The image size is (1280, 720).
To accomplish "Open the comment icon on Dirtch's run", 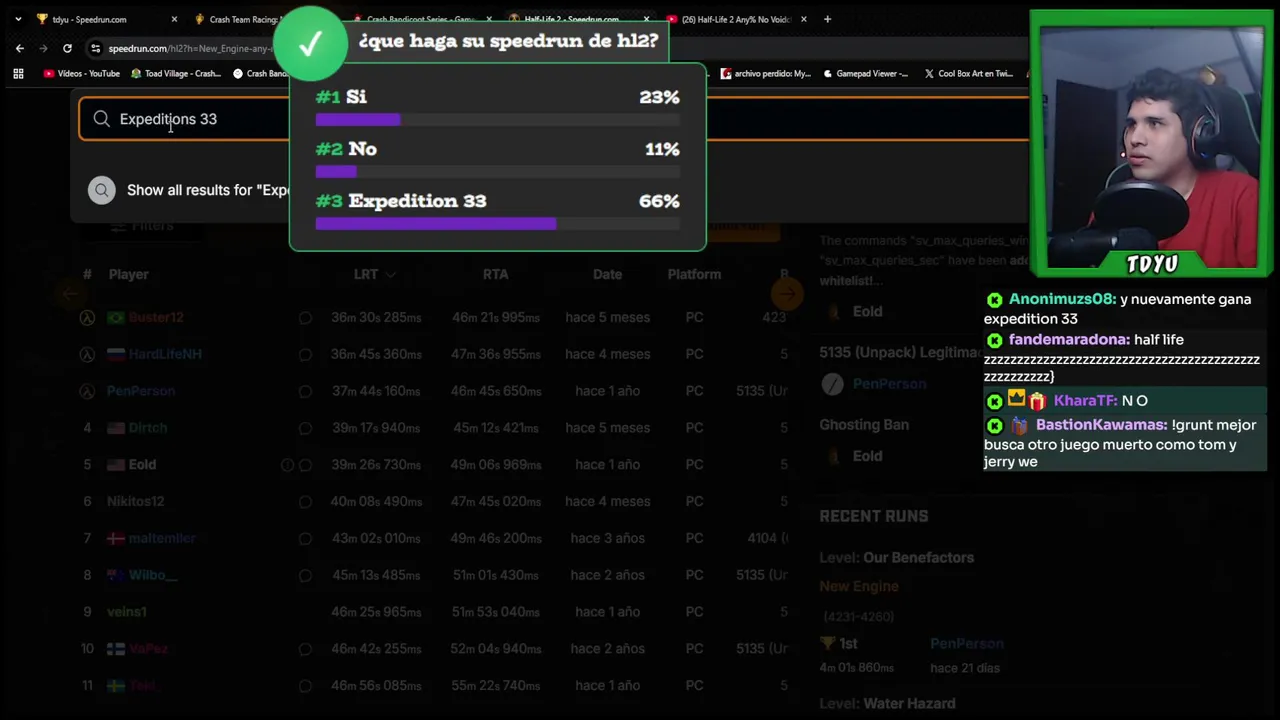I will 305,428.
